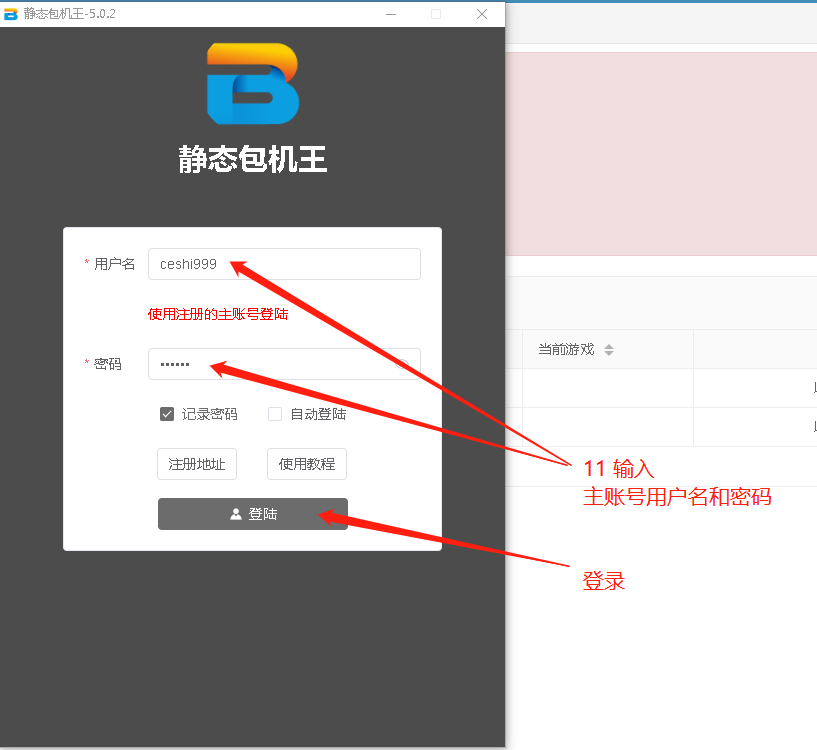Open the 使用教程 tutorial button
This screenshot has width=817, height=750.
click(x=307, y=464)
